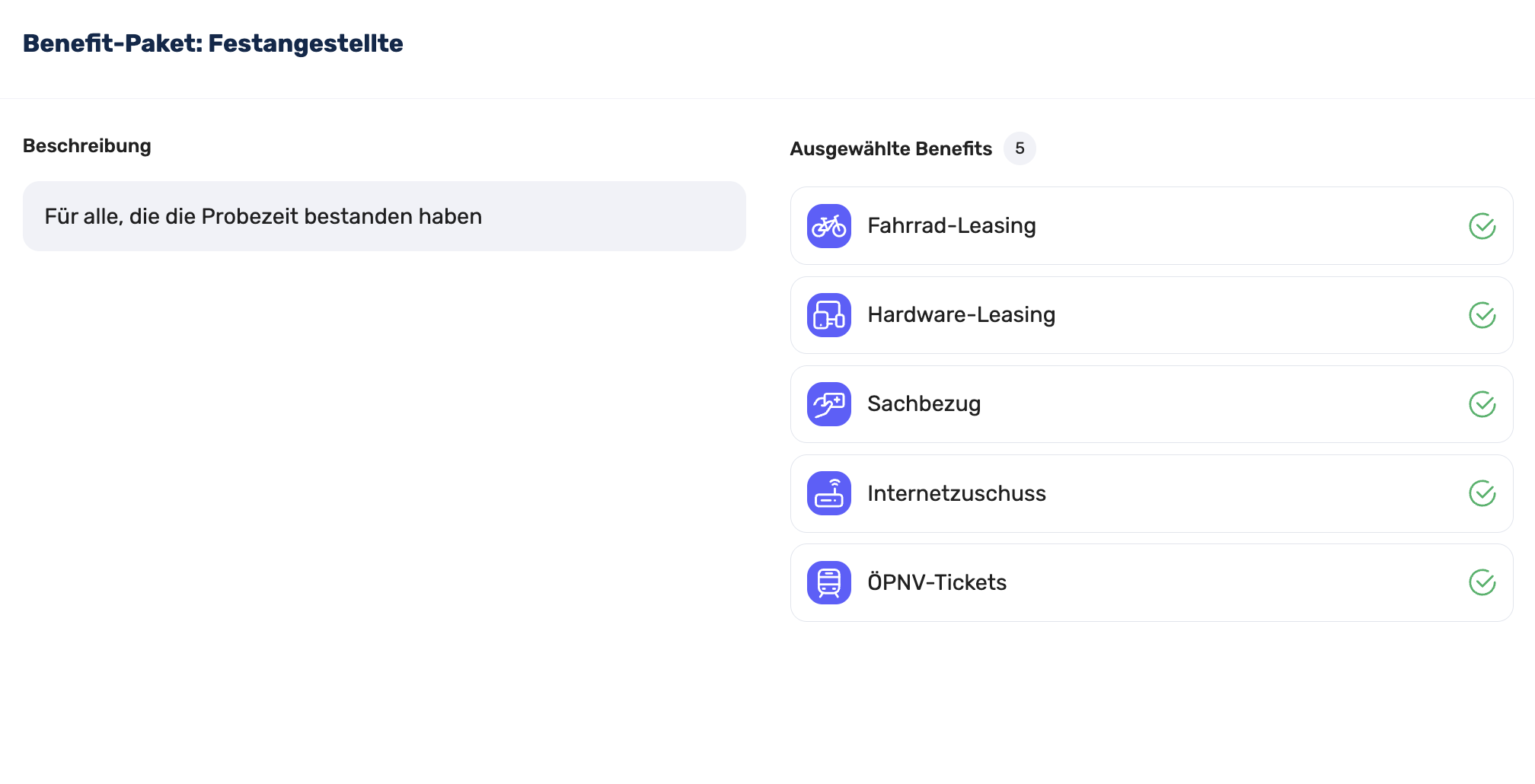Screen dimensions: 1535x784
Task: Toggle the Internetzuschuss checkmark off
Action: (x=1482, y=493)
